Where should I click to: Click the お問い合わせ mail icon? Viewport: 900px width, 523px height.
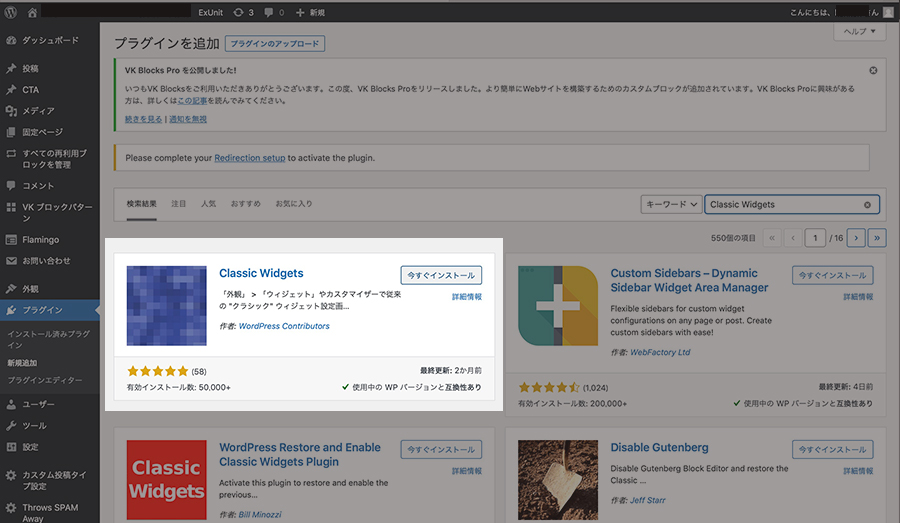[x=11, y=261]
